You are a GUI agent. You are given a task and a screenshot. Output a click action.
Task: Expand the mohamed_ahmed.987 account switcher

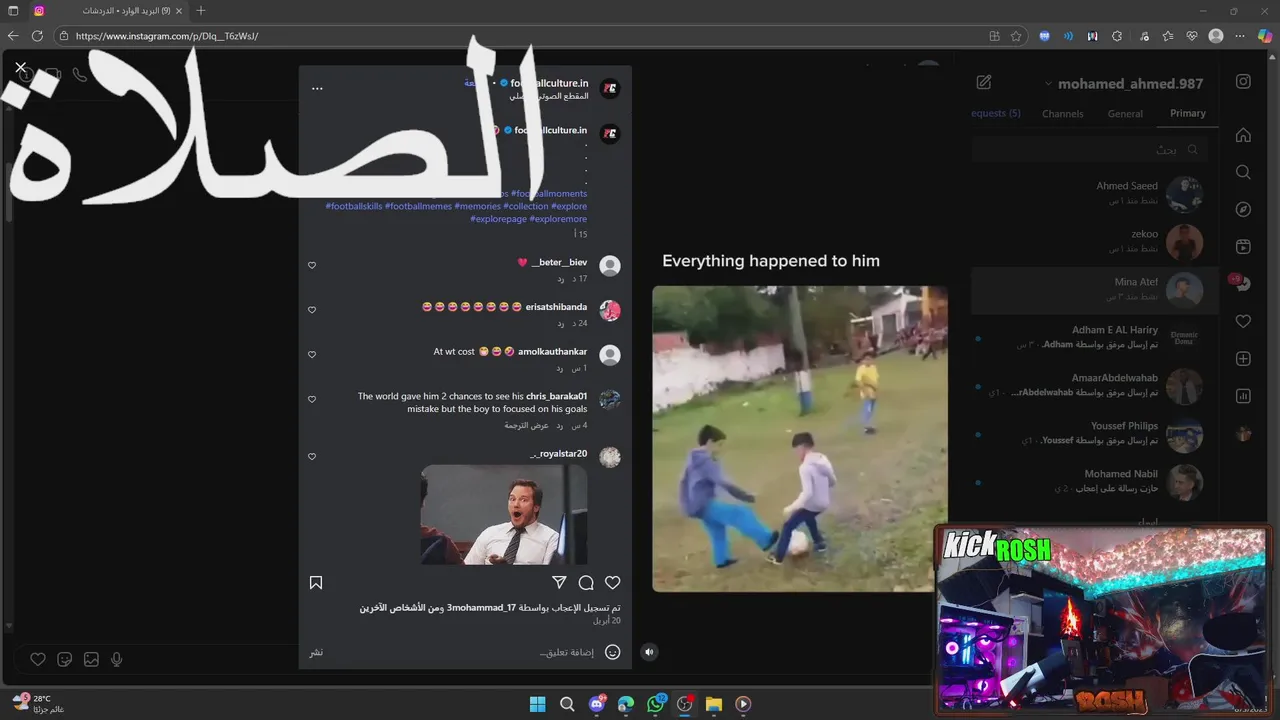point(1124,84)
